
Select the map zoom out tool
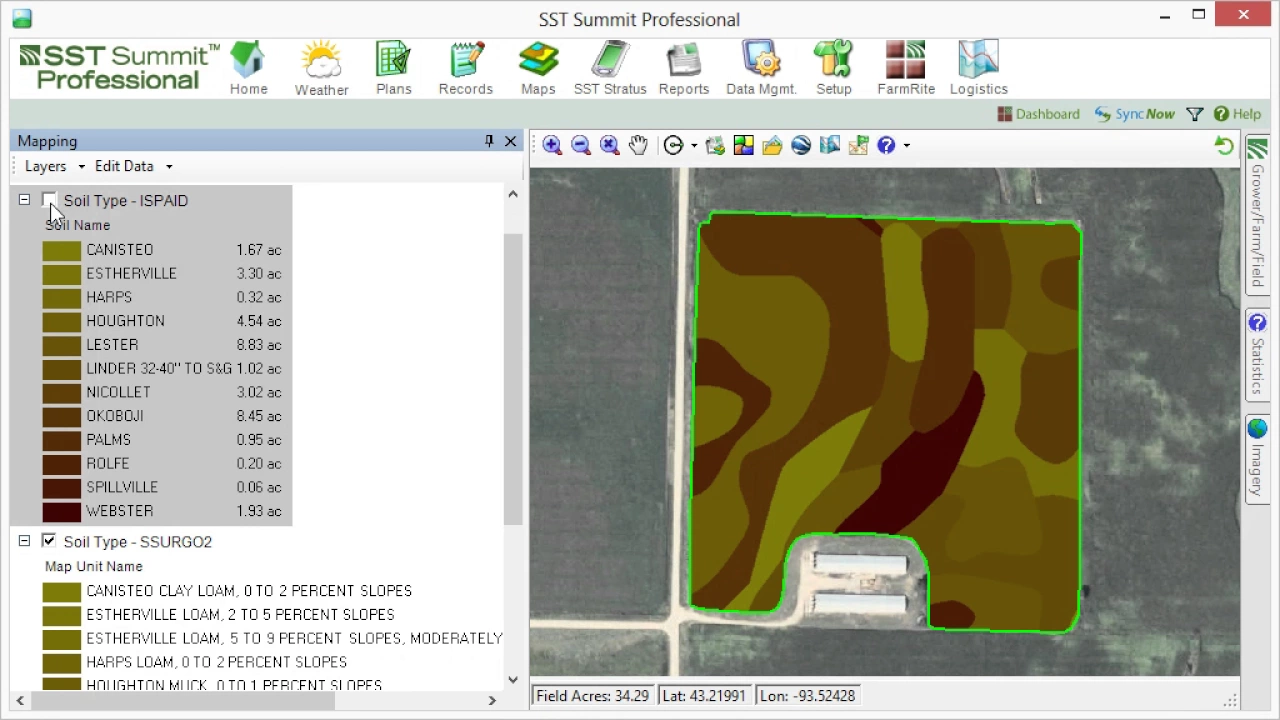(x=581, y=146)
